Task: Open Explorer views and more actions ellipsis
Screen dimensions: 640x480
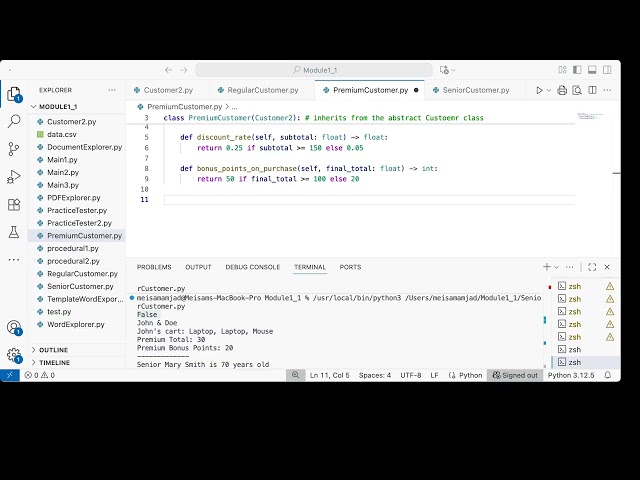Action: (x=112, y=90)
